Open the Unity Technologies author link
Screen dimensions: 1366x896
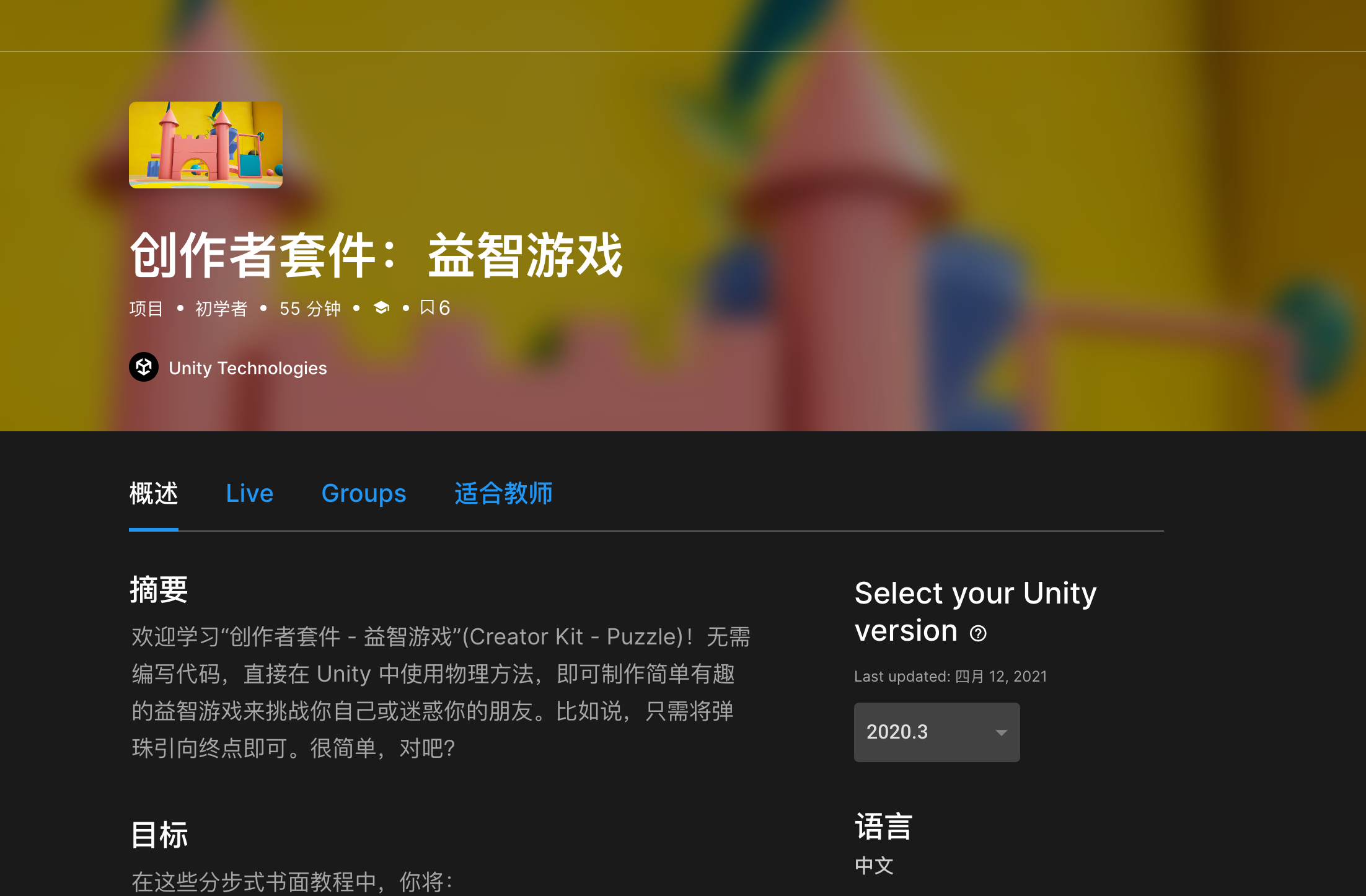(x=247, y=368)
